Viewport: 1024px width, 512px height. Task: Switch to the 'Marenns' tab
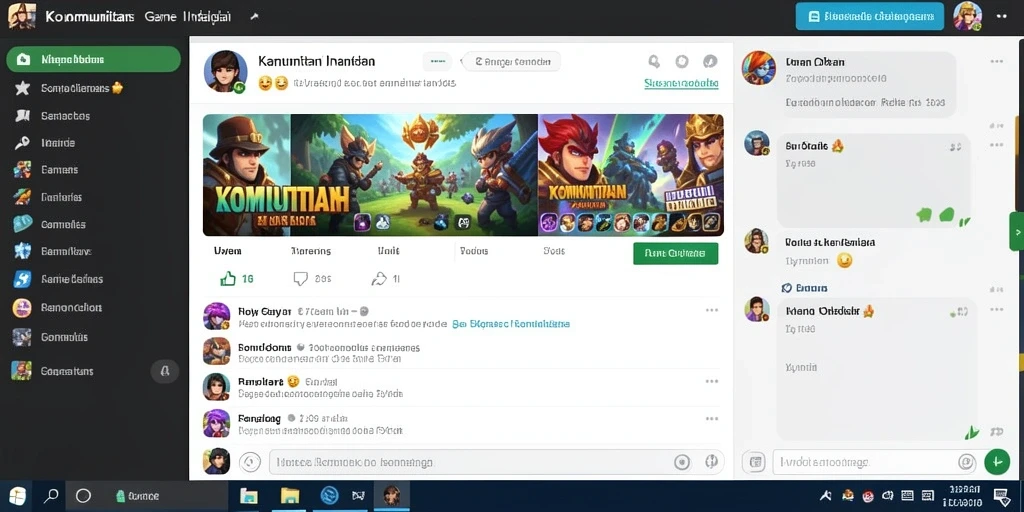pos(311,251)
